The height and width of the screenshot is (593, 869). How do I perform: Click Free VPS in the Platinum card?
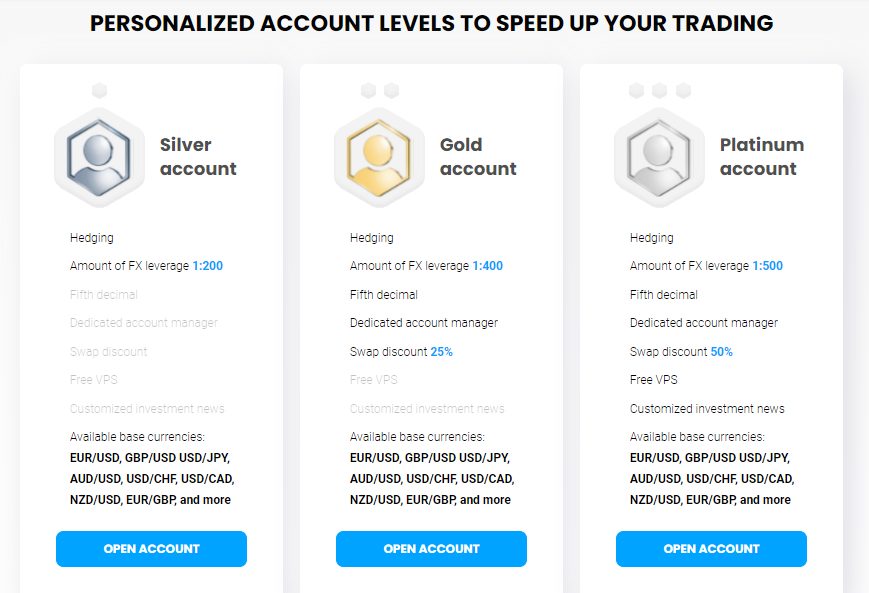click(x=653, y=380)
